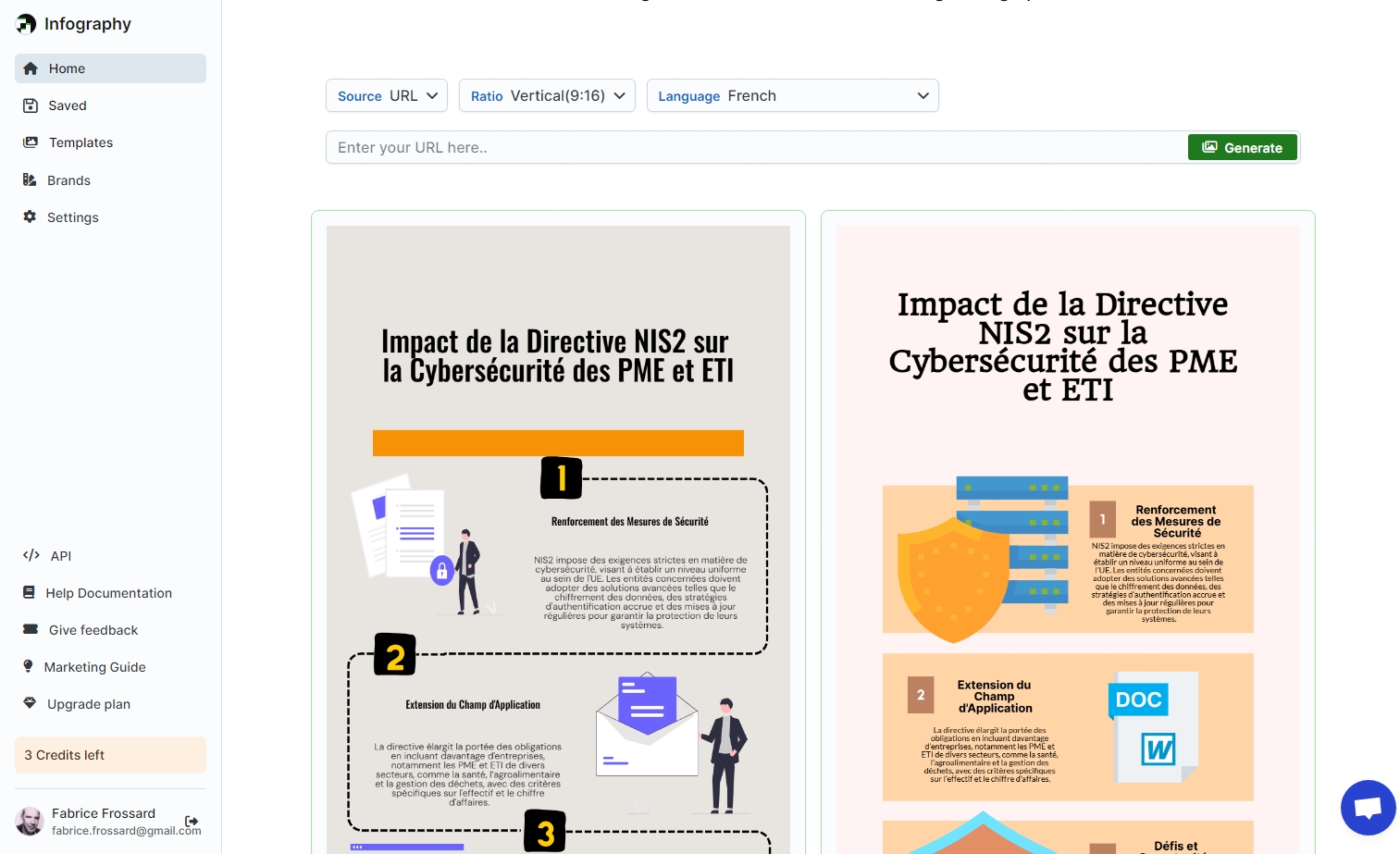Click the sign-out icon next to Fabrice Frossard
Viewport: 1400px width, 854px height.
[192, 821]
